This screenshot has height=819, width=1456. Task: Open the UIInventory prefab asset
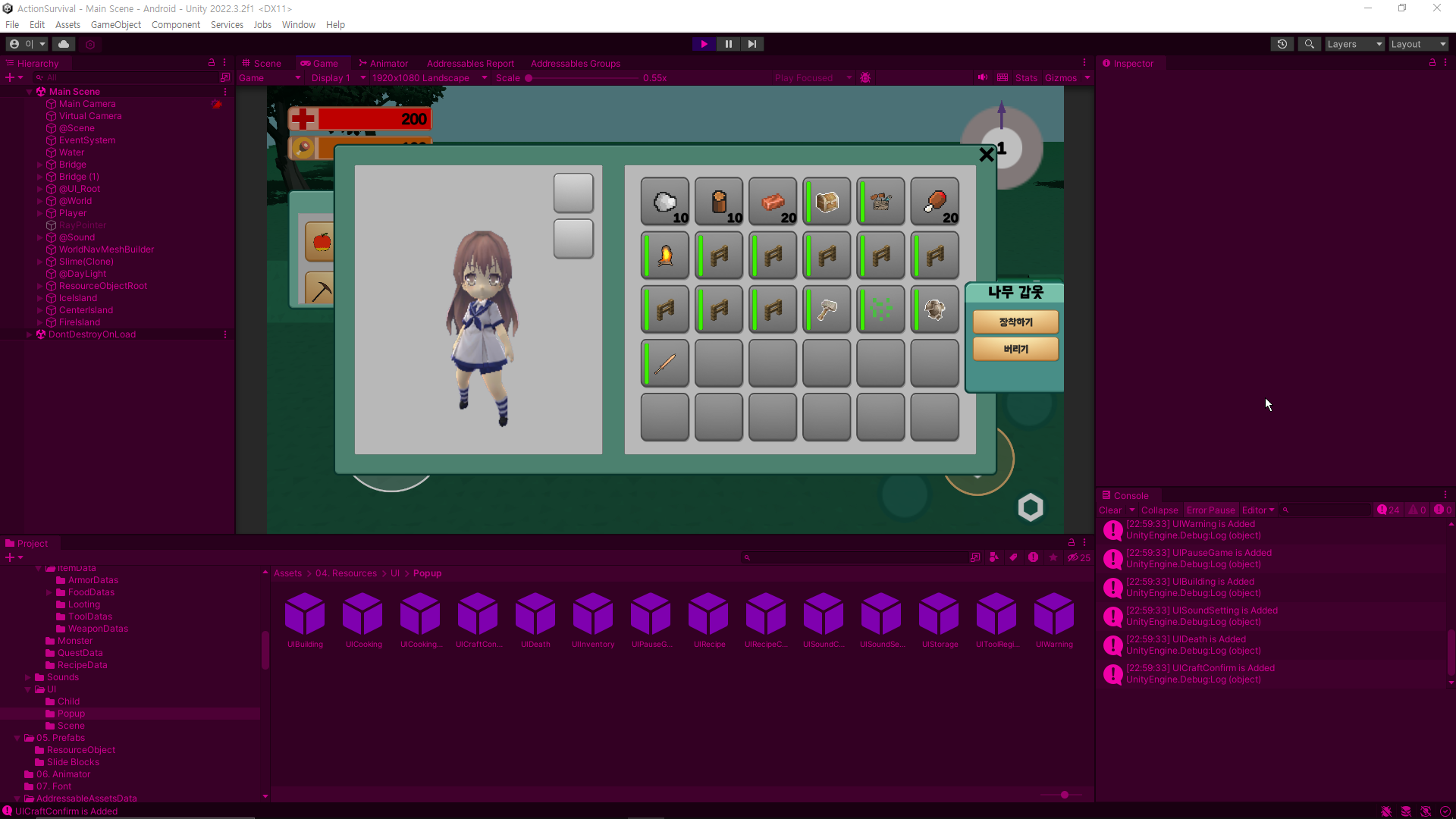(x=593, y=621)
